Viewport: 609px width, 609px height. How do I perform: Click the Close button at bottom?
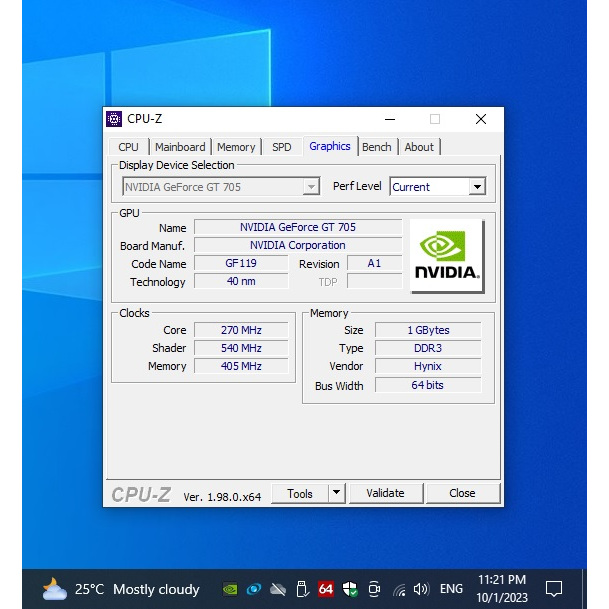click(462, 493)
